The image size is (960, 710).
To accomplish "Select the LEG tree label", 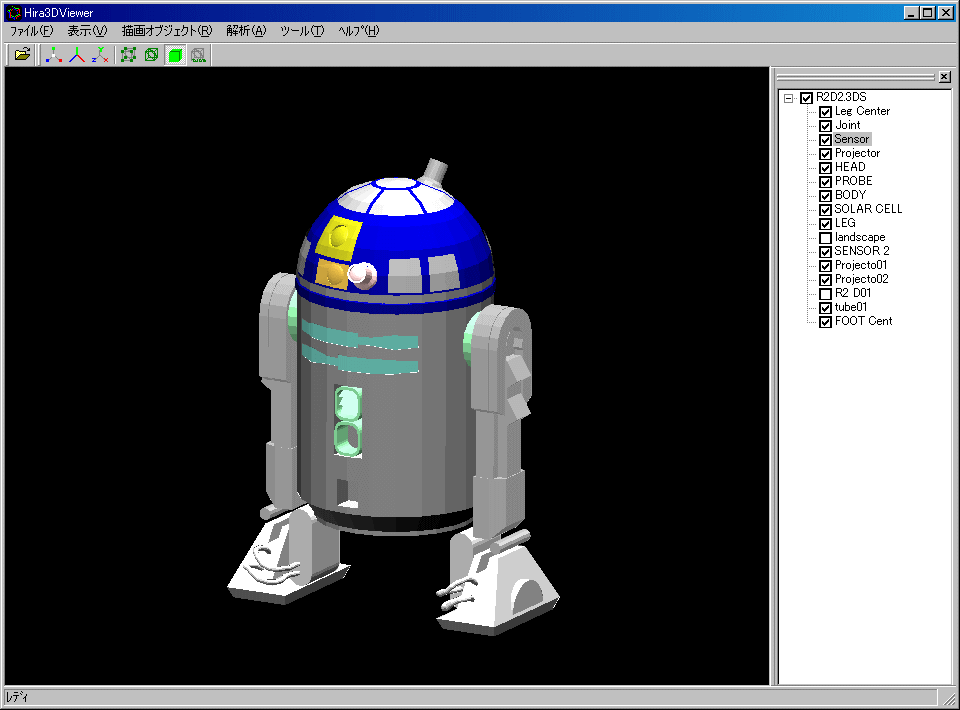I will tap(845, 223).
